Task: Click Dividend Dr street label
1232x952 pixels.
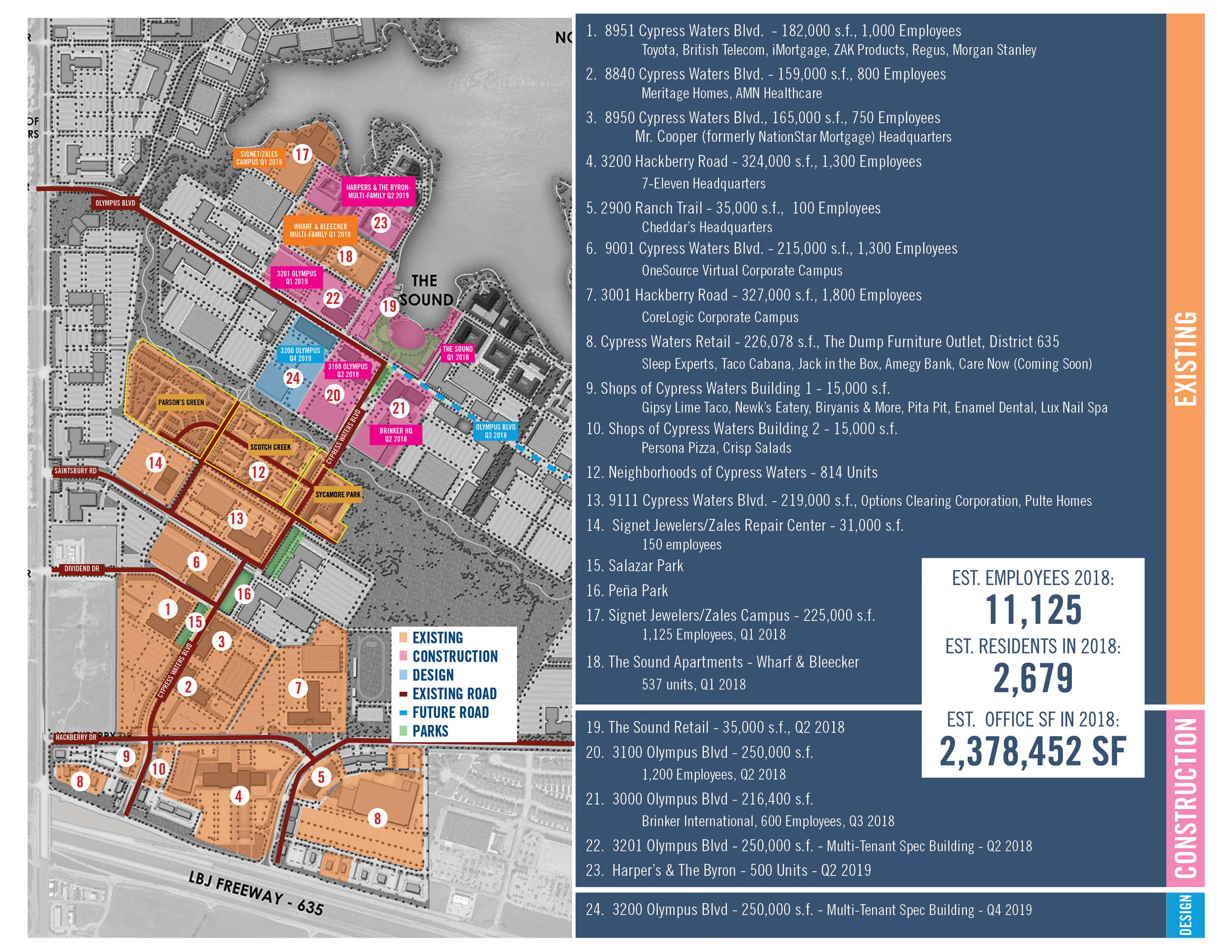Action: pos(81,569)
